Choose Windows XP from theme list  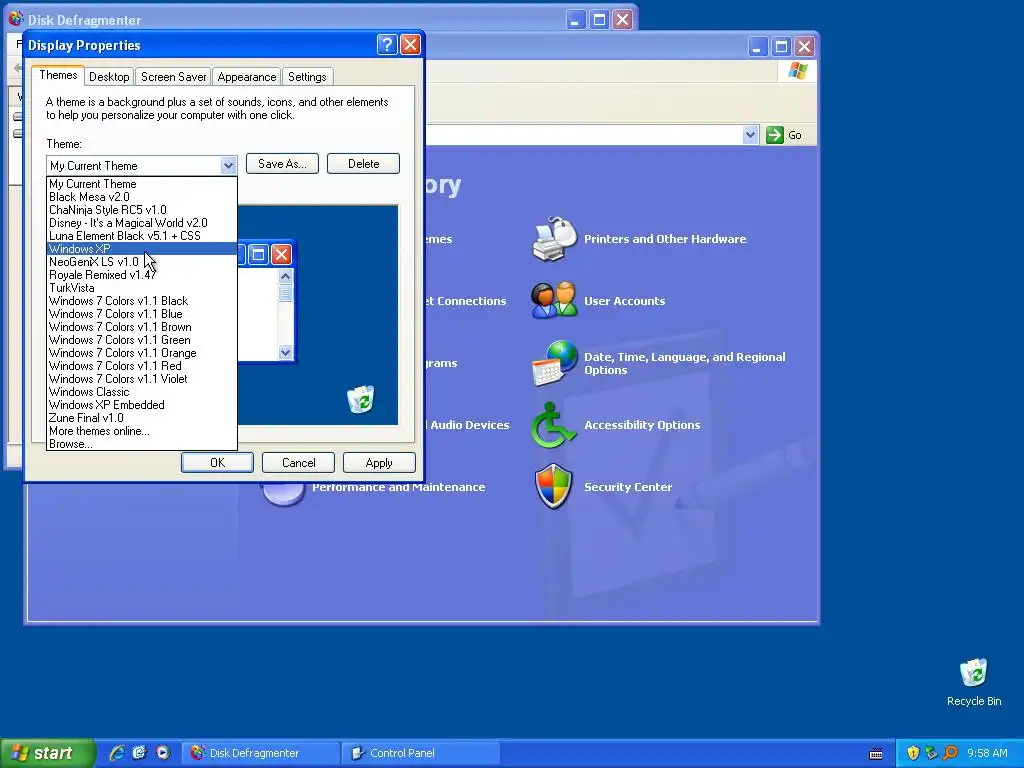click(x=142, y=249)
